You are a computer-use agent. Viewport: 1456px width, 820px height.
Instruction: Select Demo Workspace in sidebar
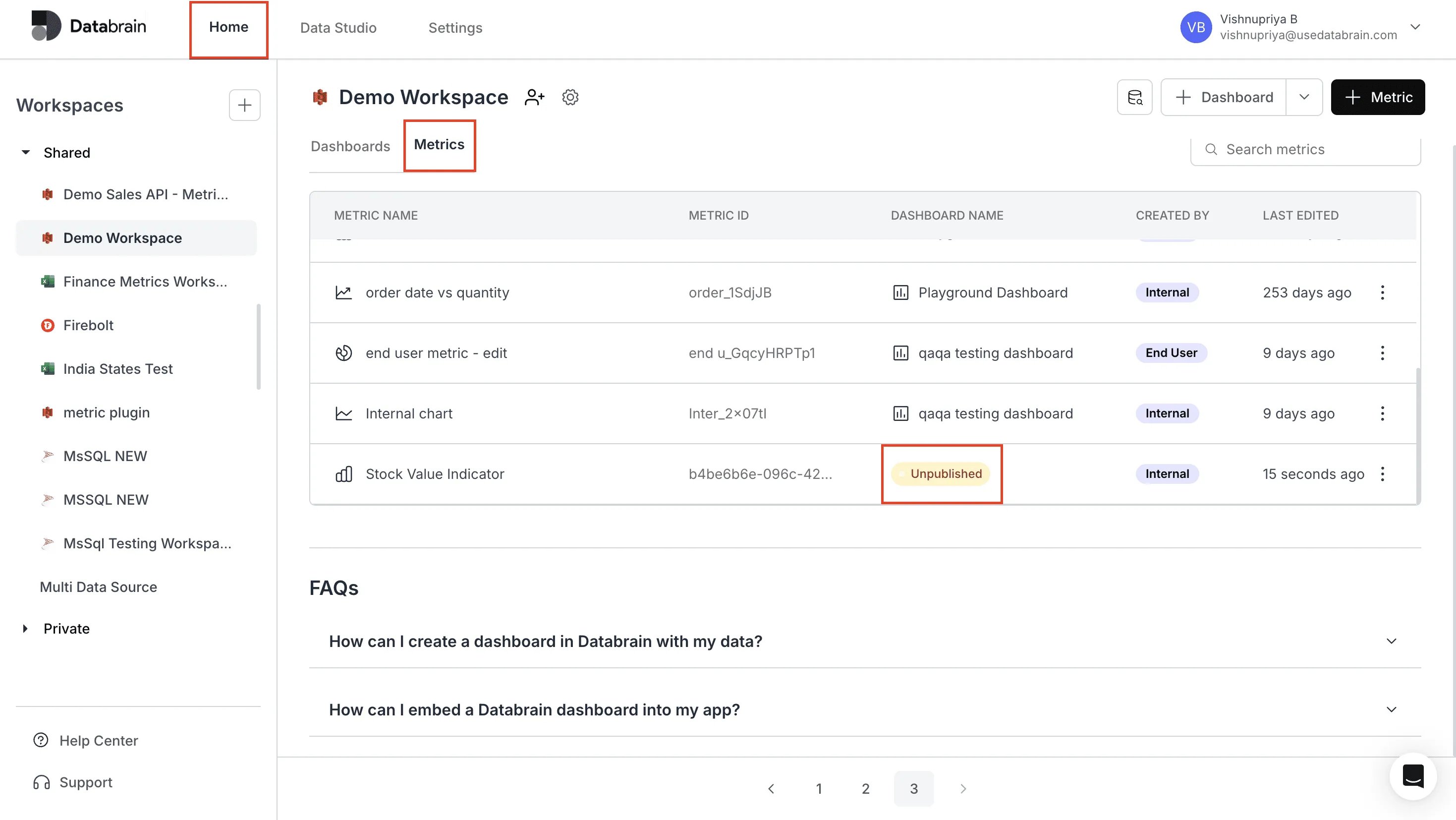136,238
